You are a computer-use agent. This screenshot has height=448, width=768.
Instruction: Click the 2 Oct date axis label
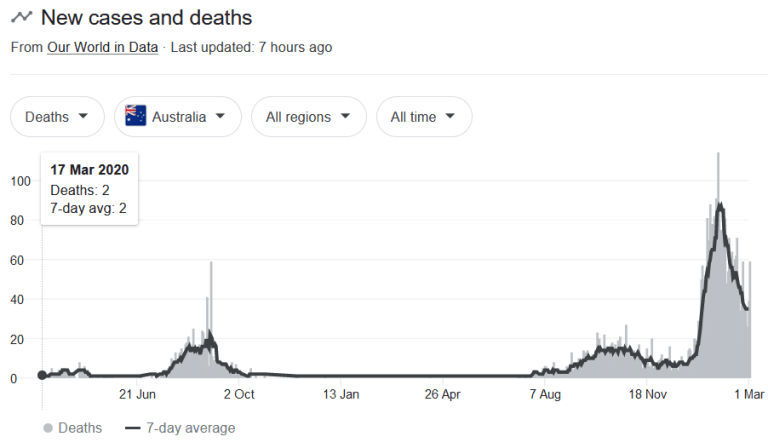click(238, 394)
